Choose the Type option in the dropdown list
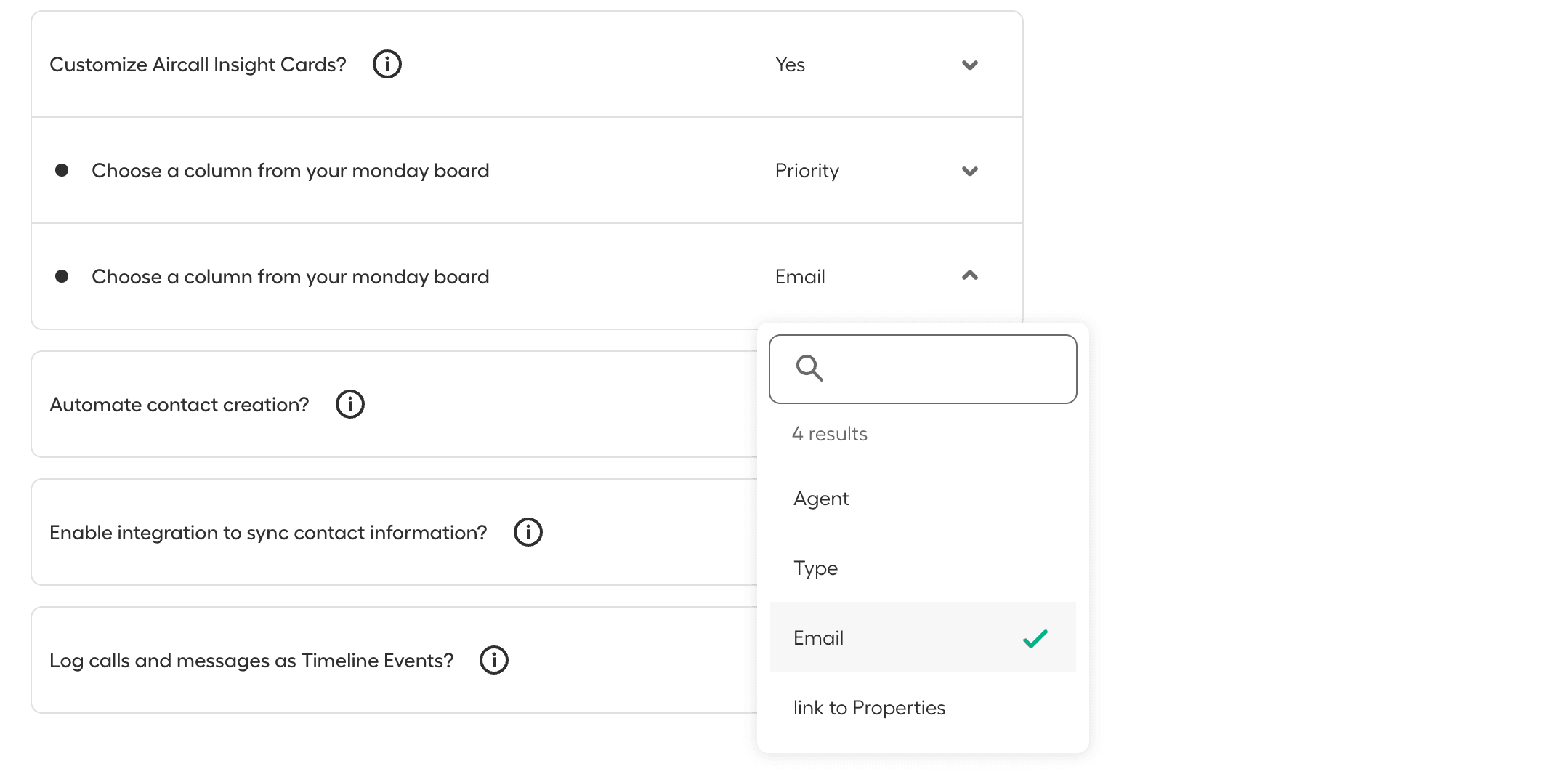The image size is (1568, 769). tap(815, 568)
